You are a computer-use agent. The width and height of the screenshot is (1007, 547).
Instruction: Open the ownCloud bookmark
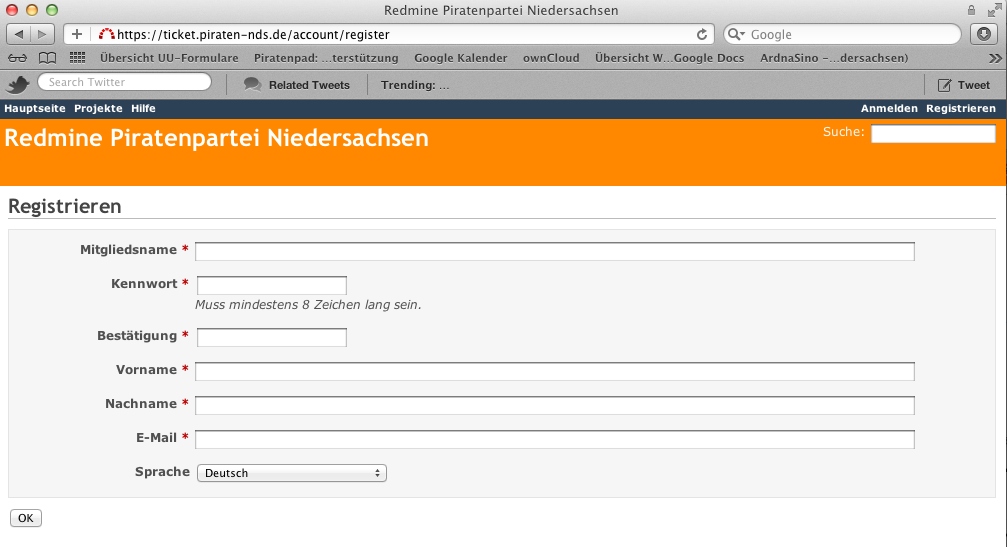click(x=551, y=58)
